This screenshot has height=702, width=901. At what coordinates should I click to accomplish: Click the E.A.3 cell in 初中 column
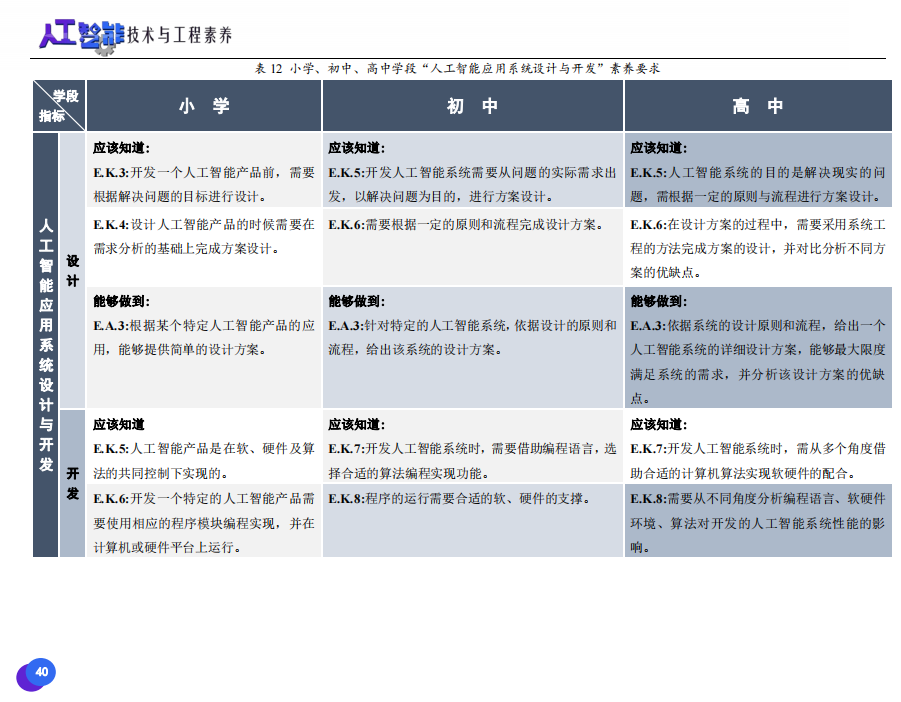click(472, 337)
